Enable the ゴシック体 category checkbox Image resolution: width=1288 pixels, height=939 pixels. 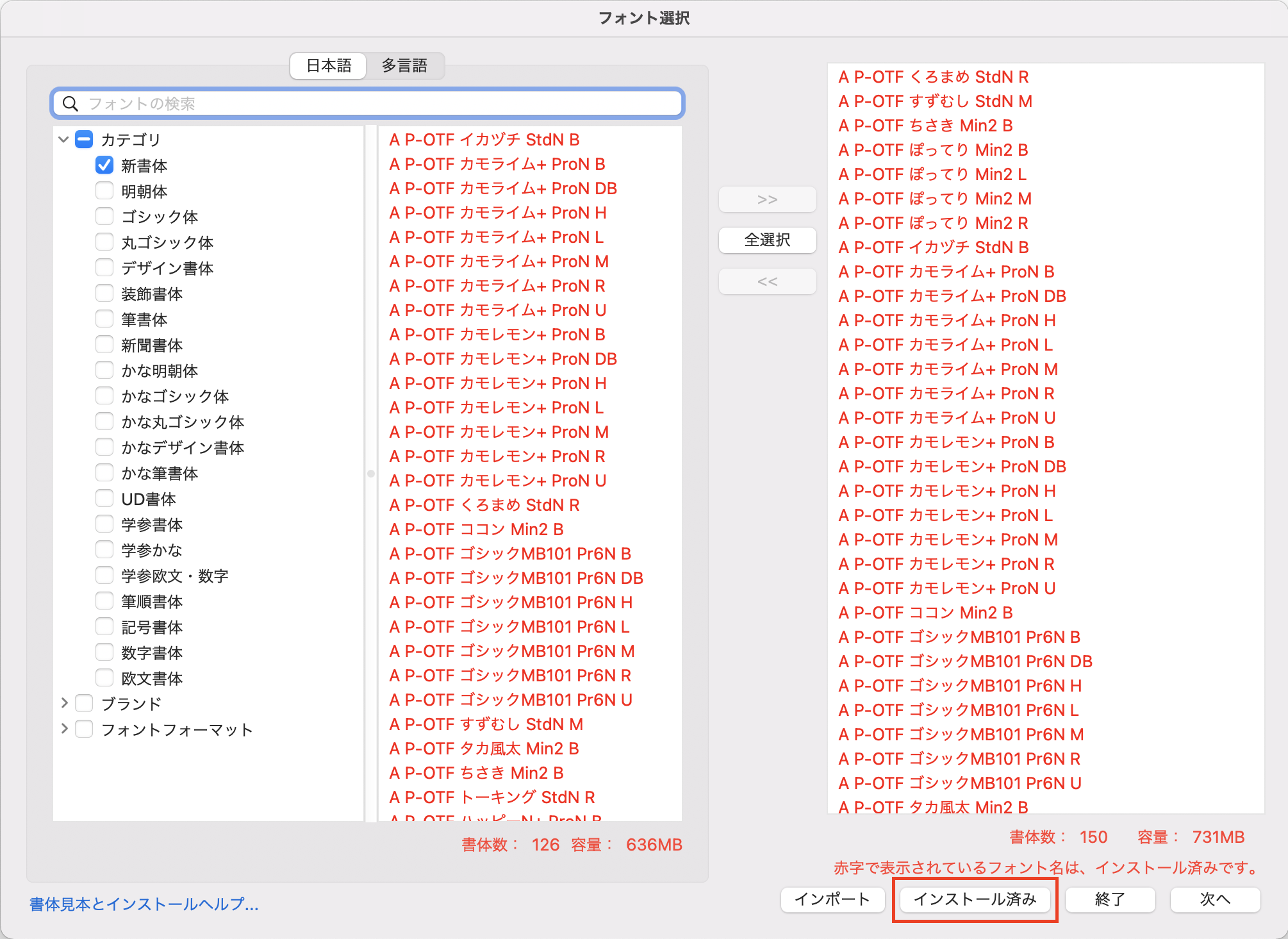coord(106,217)
